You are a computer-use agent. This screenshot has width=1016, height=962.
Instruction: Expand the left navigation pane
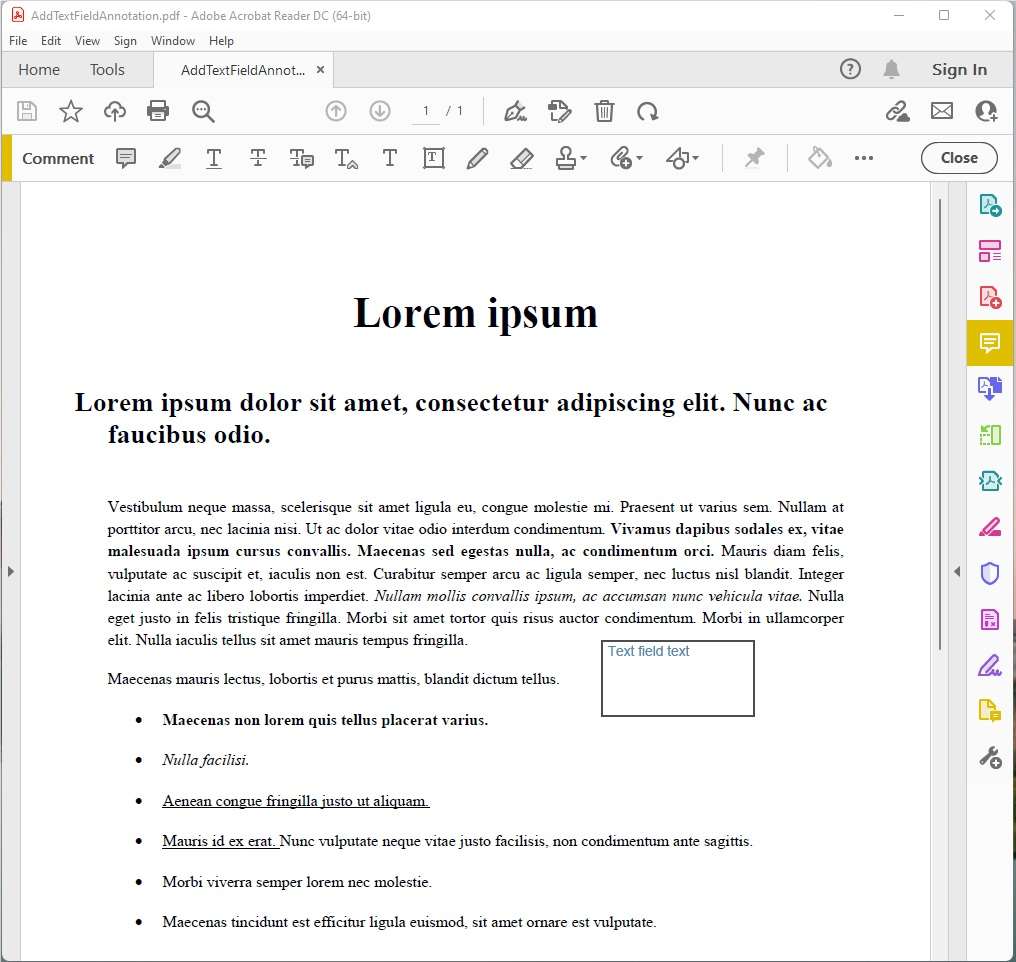(x=10, y=571)
